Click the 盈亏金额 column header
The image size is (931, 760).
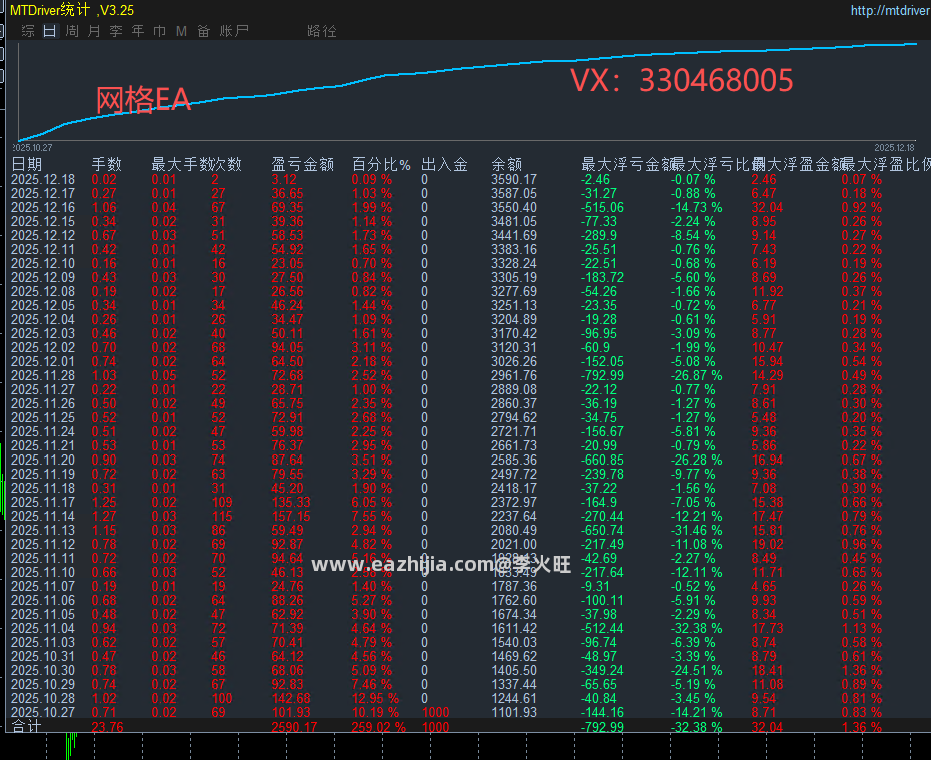tap(303, 164)
